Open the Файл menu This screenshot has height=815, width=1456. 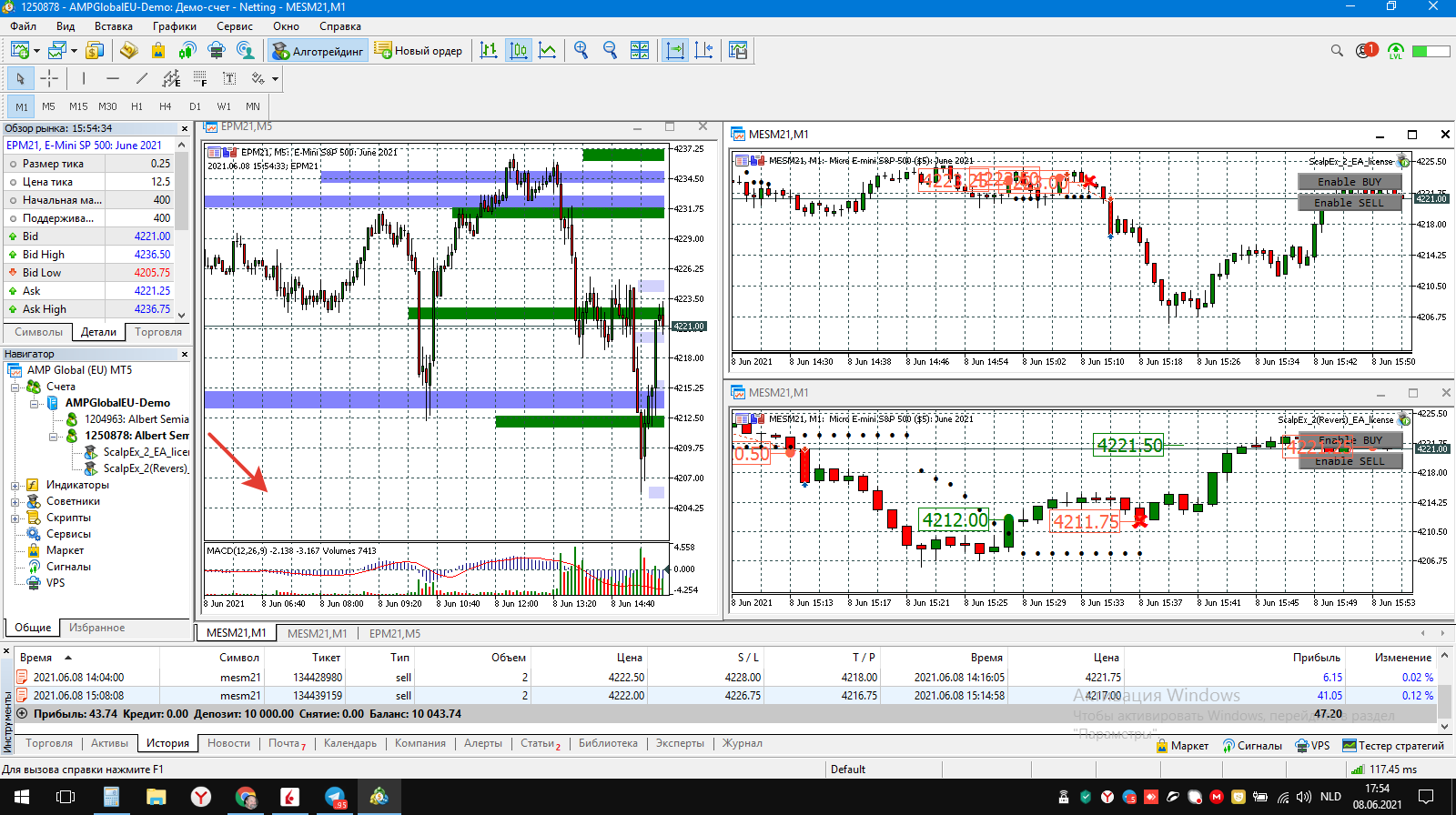point(24,26)
